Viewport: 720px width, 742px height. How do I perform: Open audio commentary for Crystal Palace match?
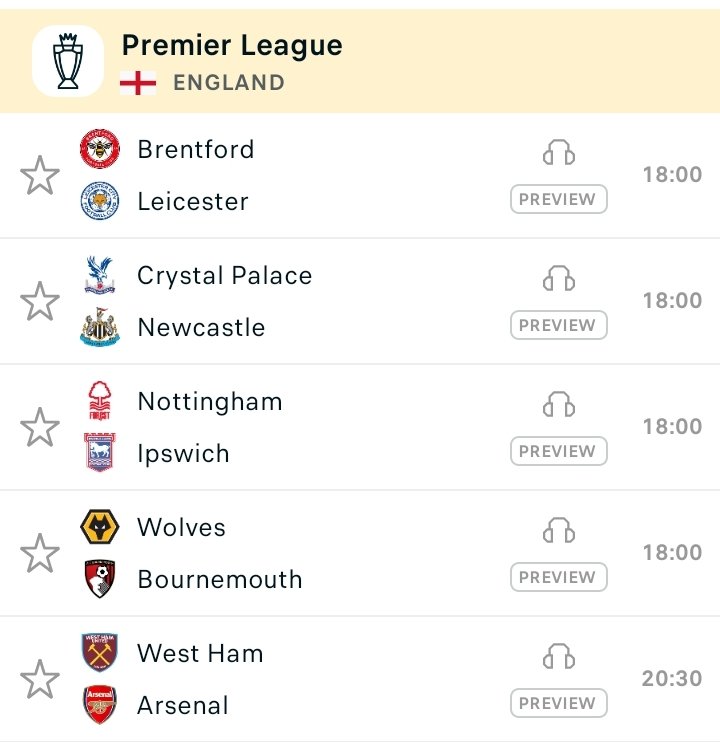coord(559,278)
